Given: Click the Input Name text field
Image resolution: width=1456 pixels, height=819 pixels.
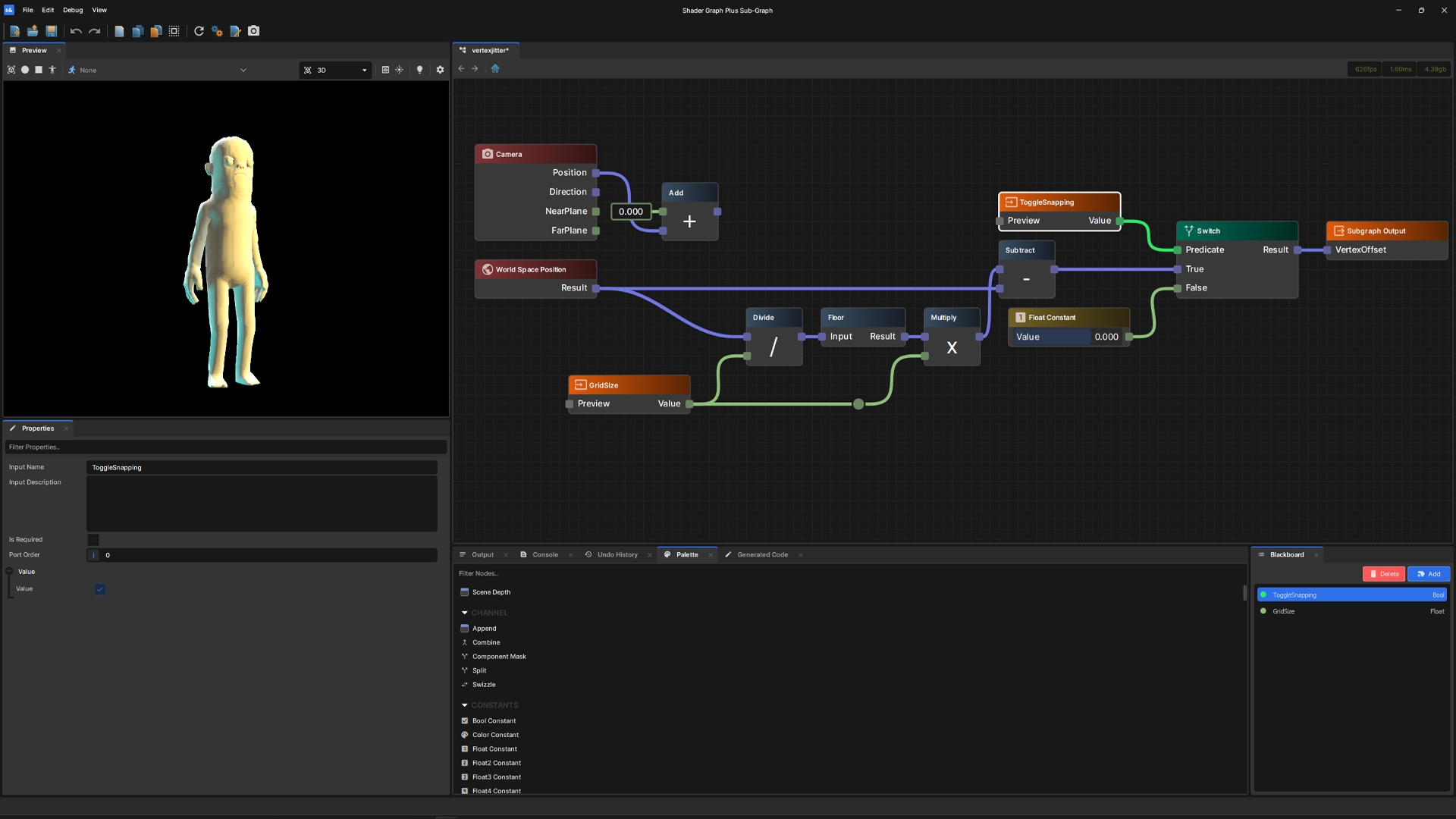Looking at the screenshot, I should 262,468.
